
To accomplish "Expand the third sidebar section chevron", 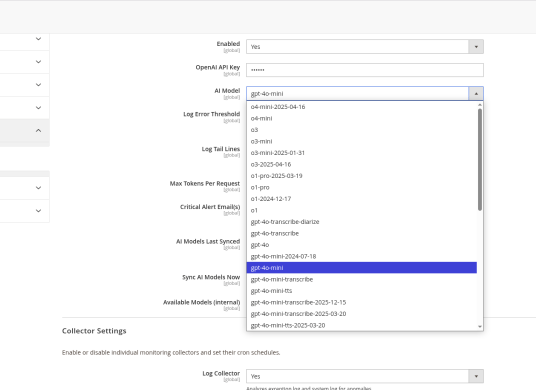I will 38,85.
